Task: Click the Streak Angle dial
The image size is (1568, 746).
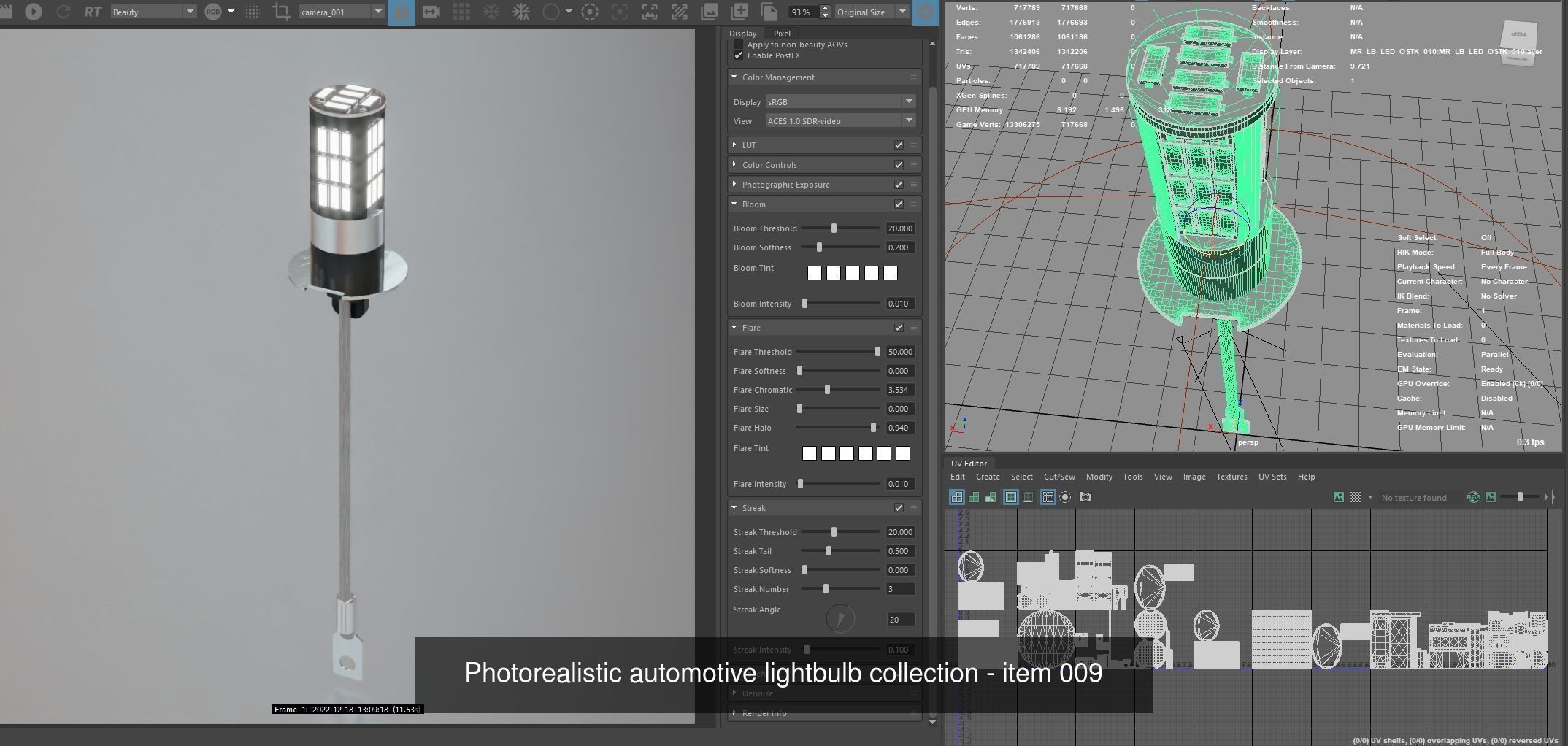Action: click(x=840, y=619)
